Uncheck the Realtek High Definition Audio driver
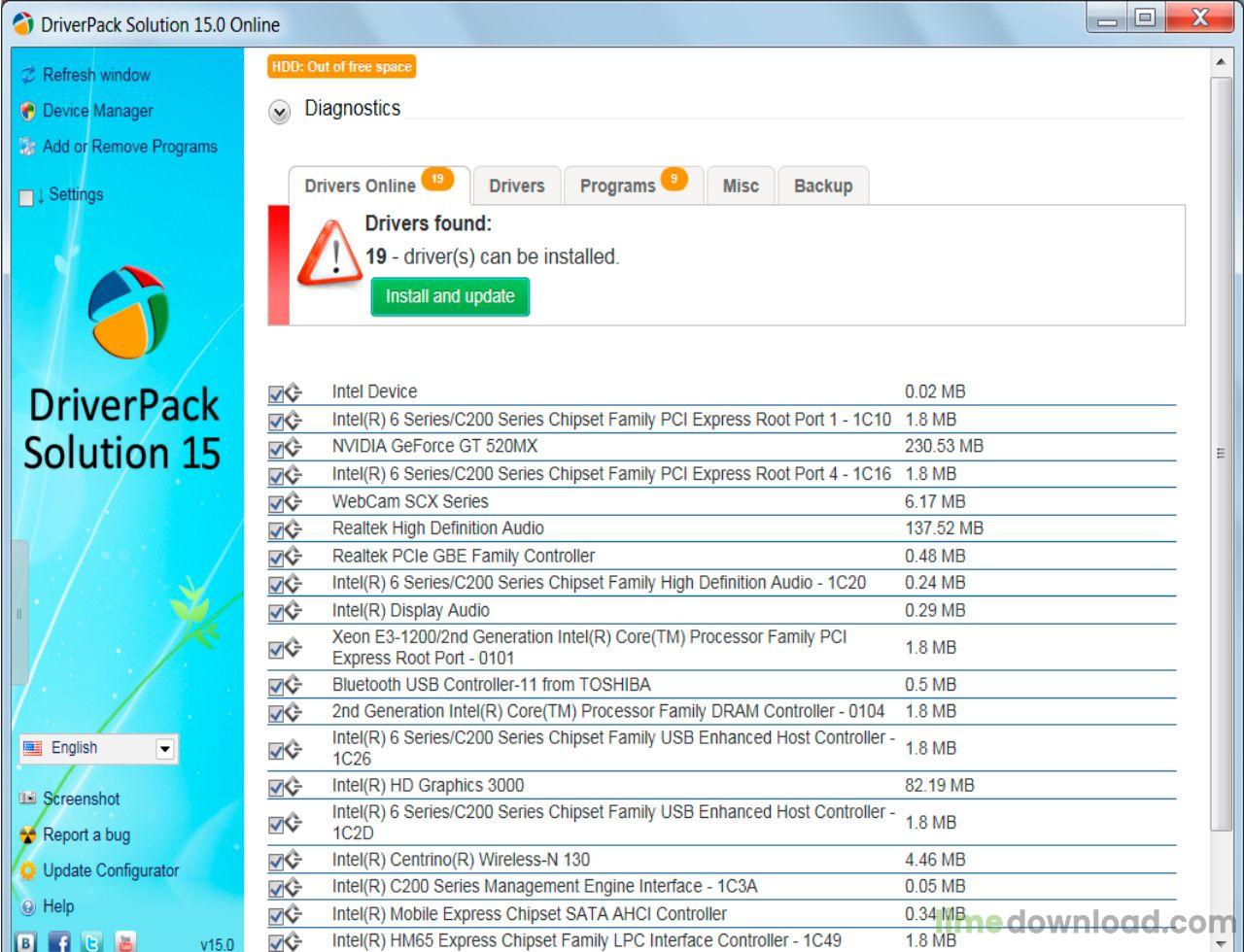Viewport: 1244px width, 952px height. click(276, 530)
